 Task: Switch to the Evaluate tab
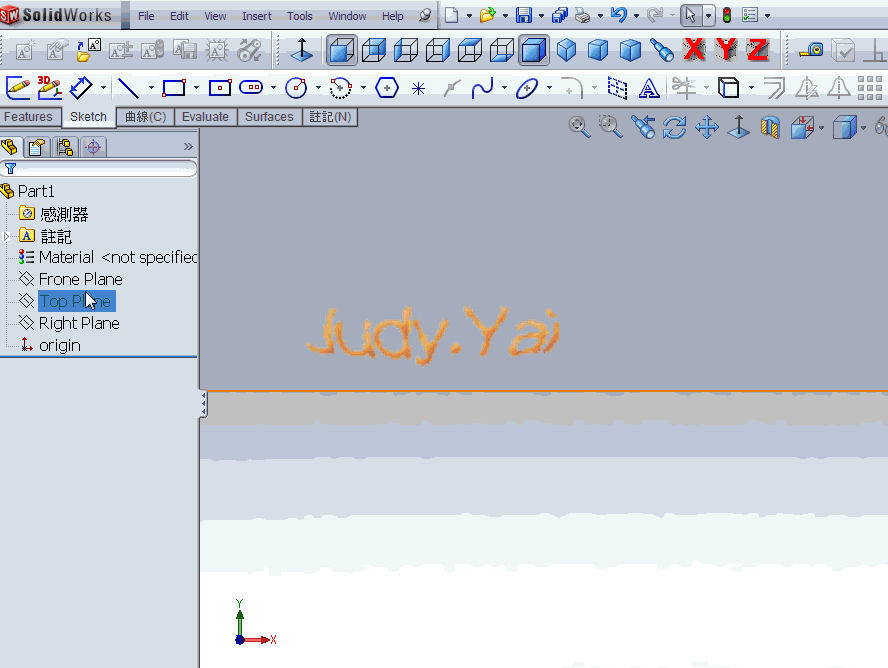[x=205, y=116]
